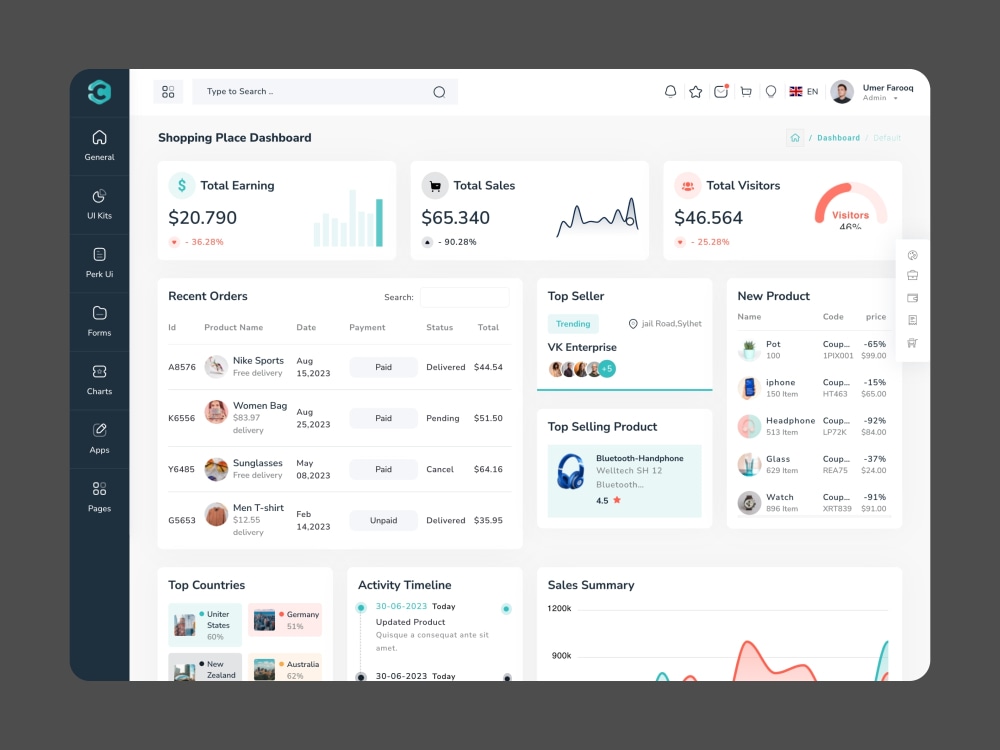Viewport: 1000px width, 750px height.
Task: Open Perk Ui in sidebar
Action: 99,263
